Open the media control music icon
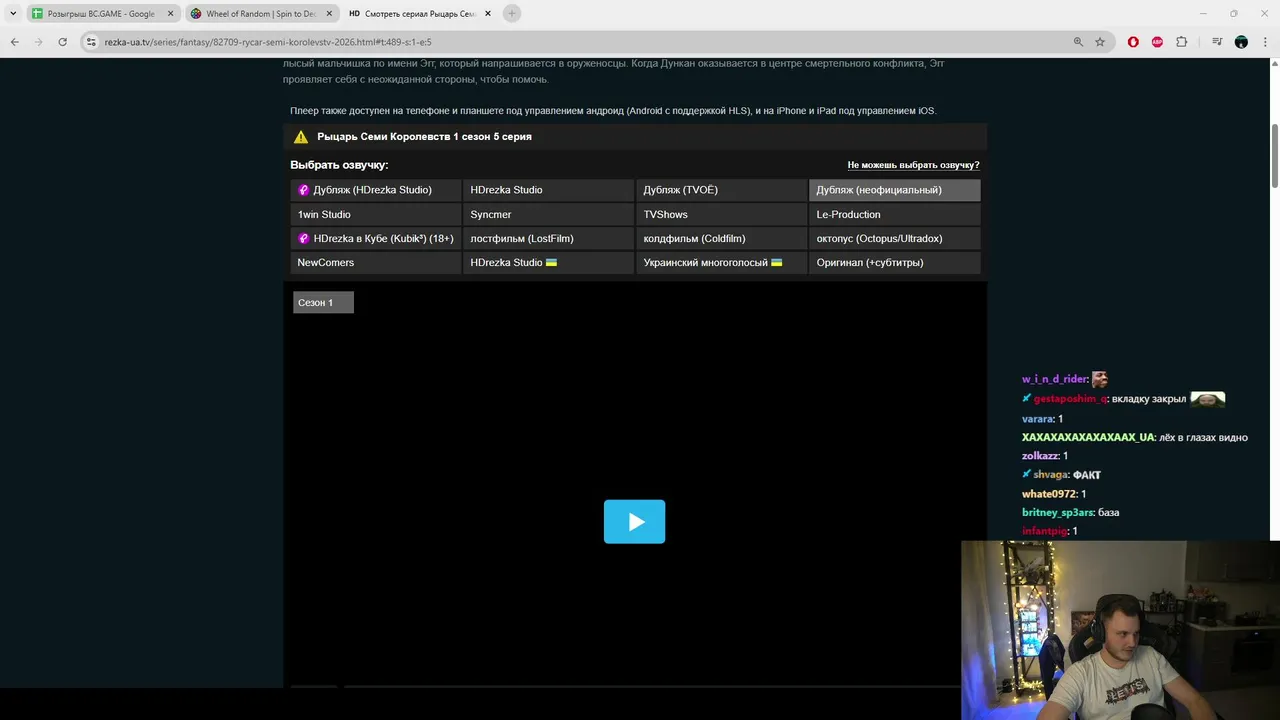1280x720 pixels. click(1217, 42)
